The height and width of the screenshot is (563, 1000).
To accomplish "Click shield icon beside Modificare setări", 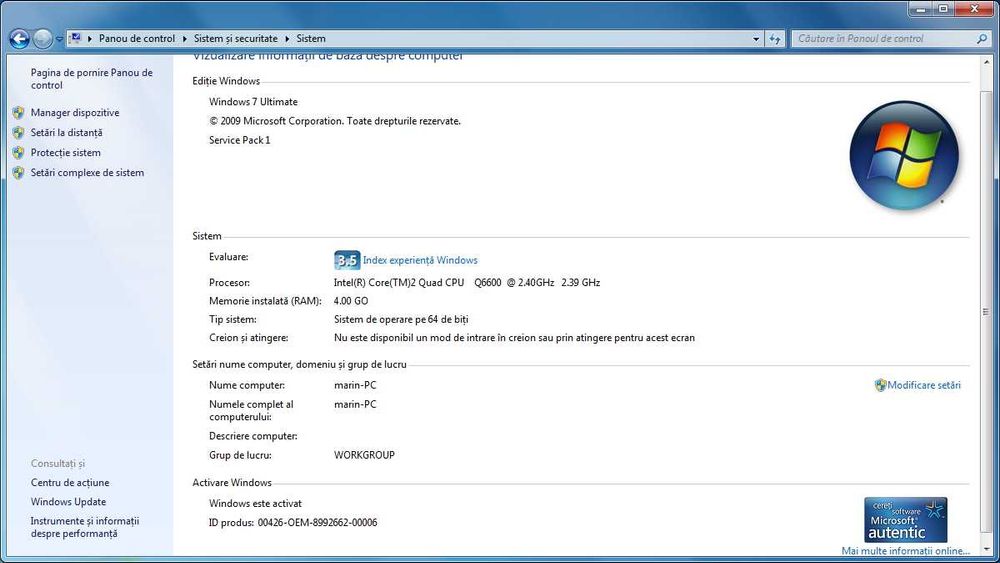I will coord(880,385).
